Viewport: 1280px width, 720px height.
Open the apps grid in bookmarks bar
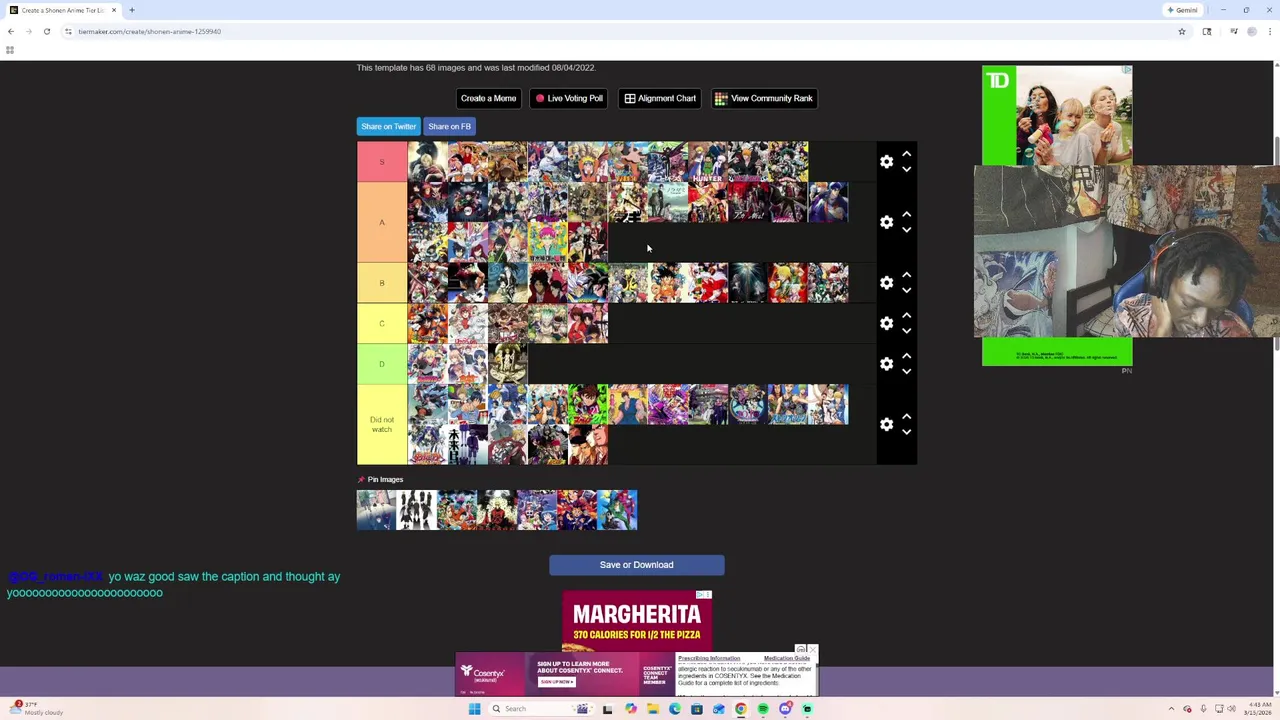pyautogui.click(x=10, y=50)
